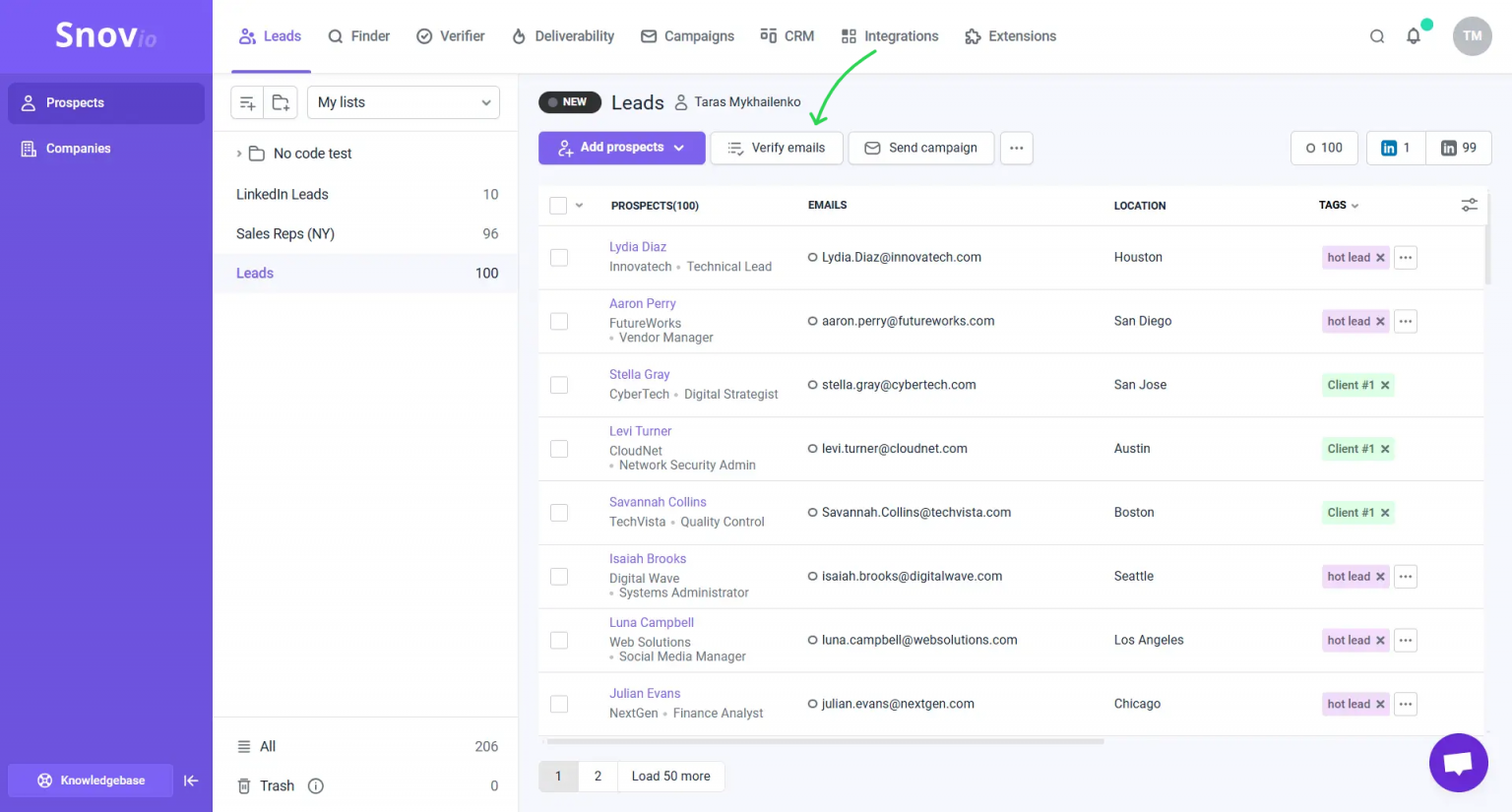Toggle the NEW interface switch
This screenshot has height=812, width=1512.
[x=570, y=102]
